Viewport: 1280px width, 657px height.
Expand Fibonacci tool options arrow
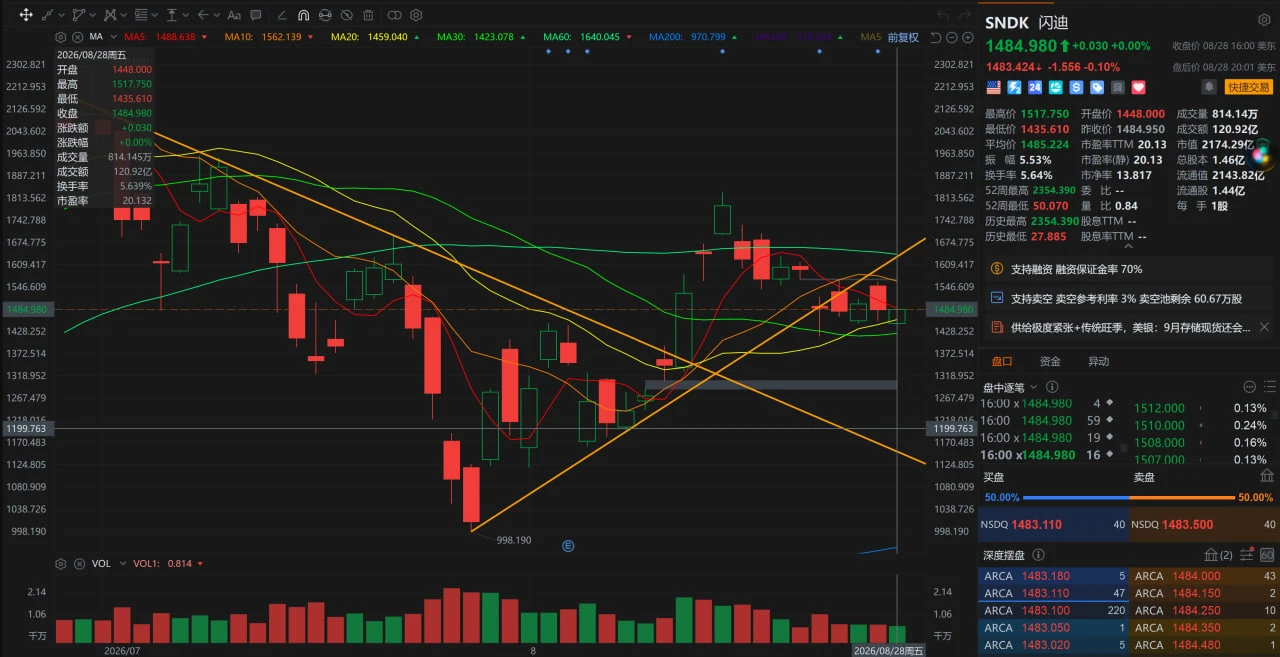point(155,15)
